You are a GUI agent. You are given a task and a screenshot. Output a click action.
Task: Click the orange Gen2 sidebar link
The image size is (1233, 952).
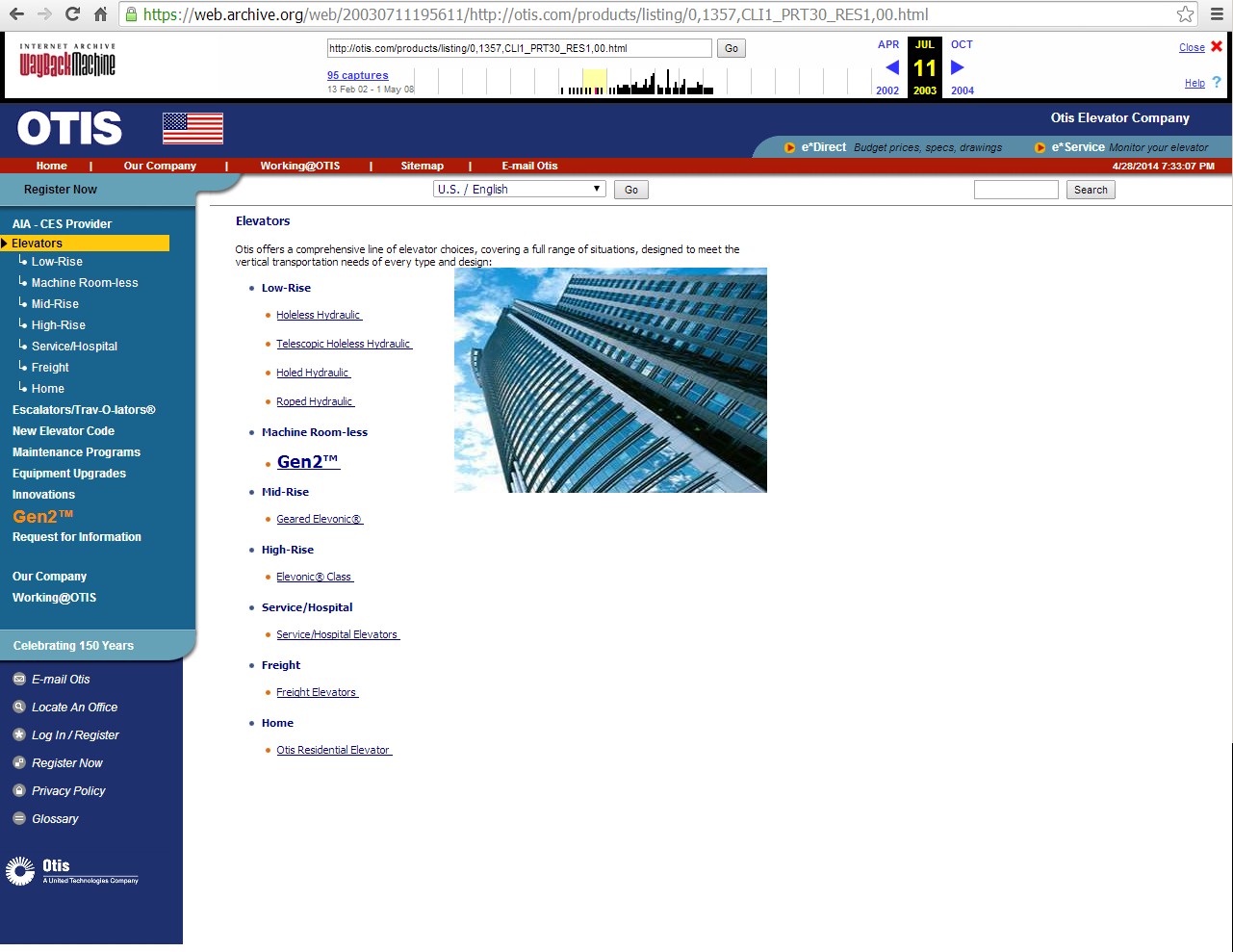click(x=43, y=516)
